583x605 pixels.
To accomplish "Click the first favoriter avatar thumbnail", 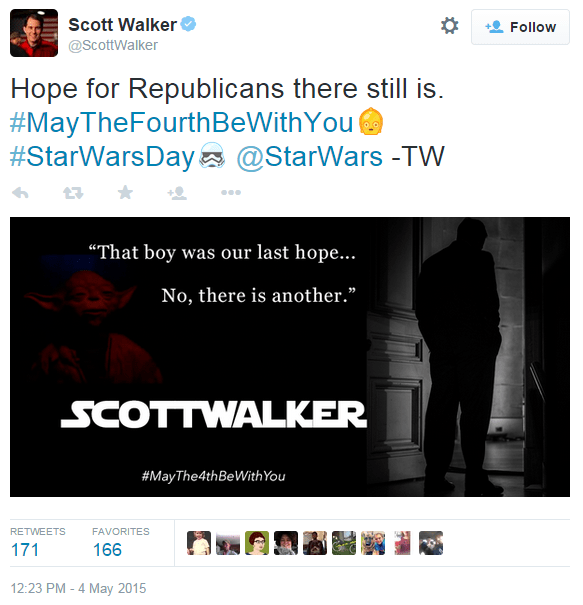I will pyautogui.click(x=199, y=543).
